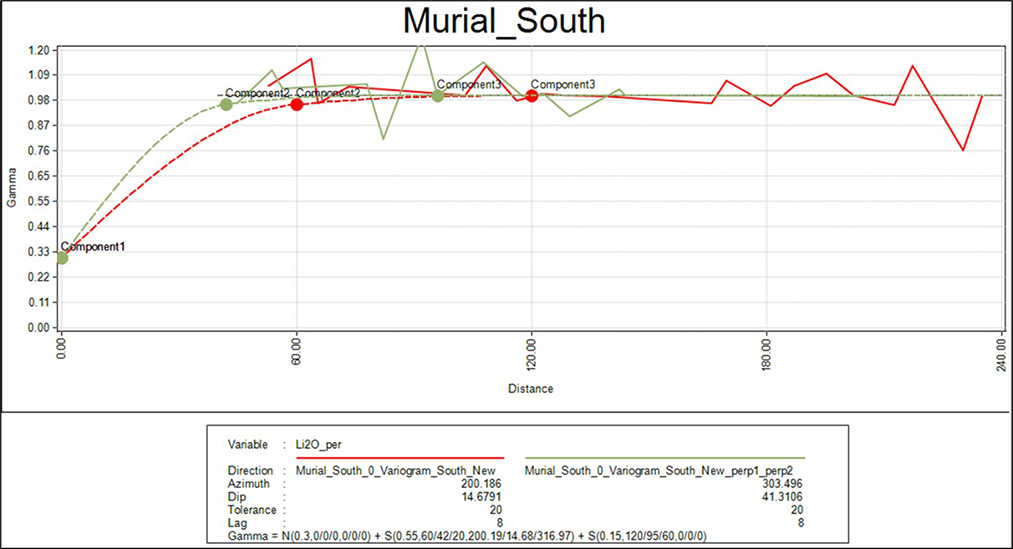Click the red Component3 marker at distance 120
The image size is (1013, 549).
point(532,95)
